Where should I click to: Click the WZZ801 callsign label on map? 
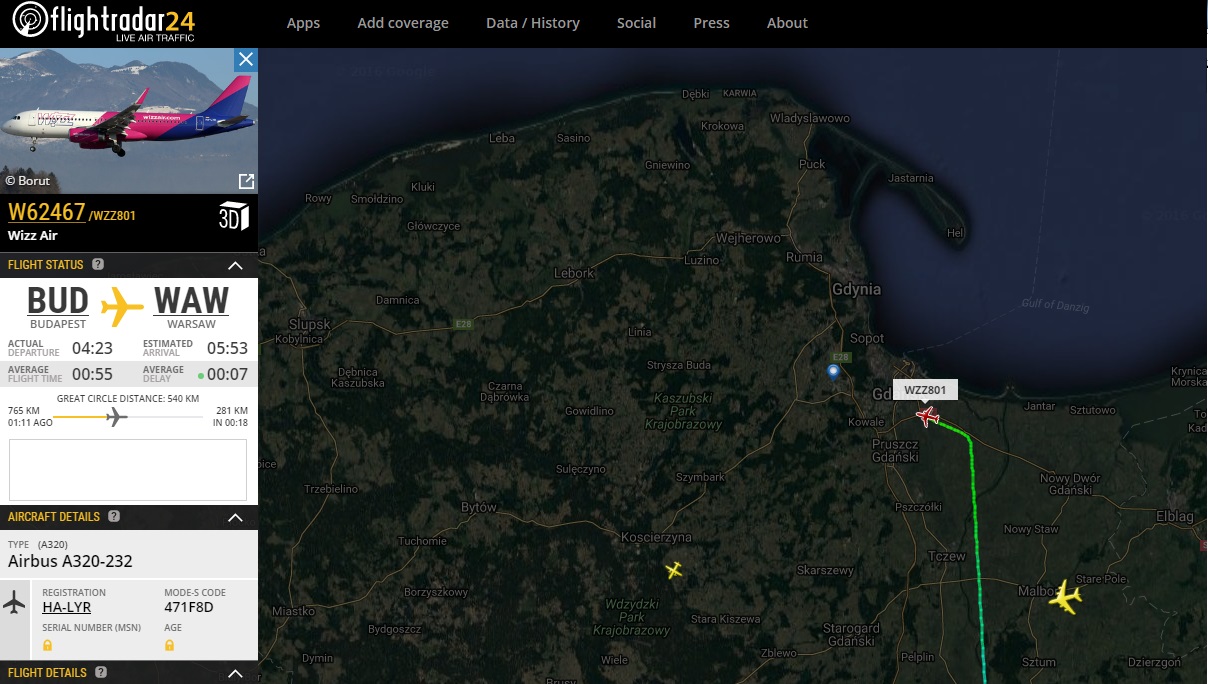926,390
